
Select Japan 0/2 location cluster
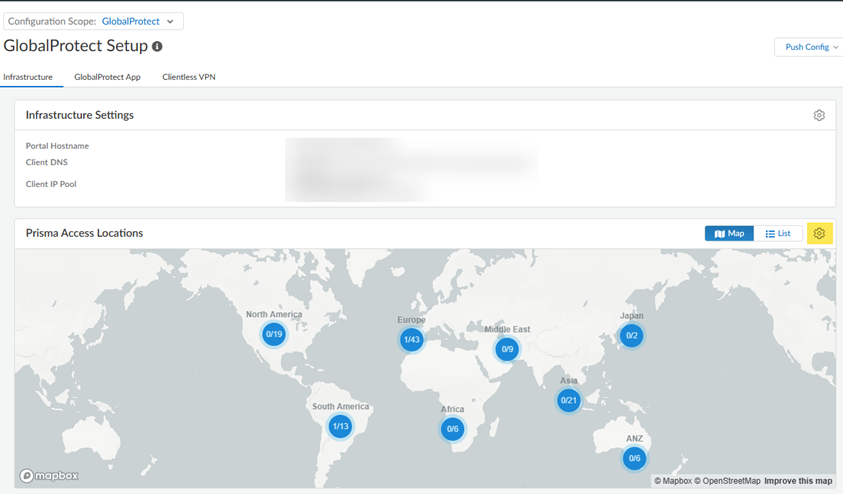point(632,336)
